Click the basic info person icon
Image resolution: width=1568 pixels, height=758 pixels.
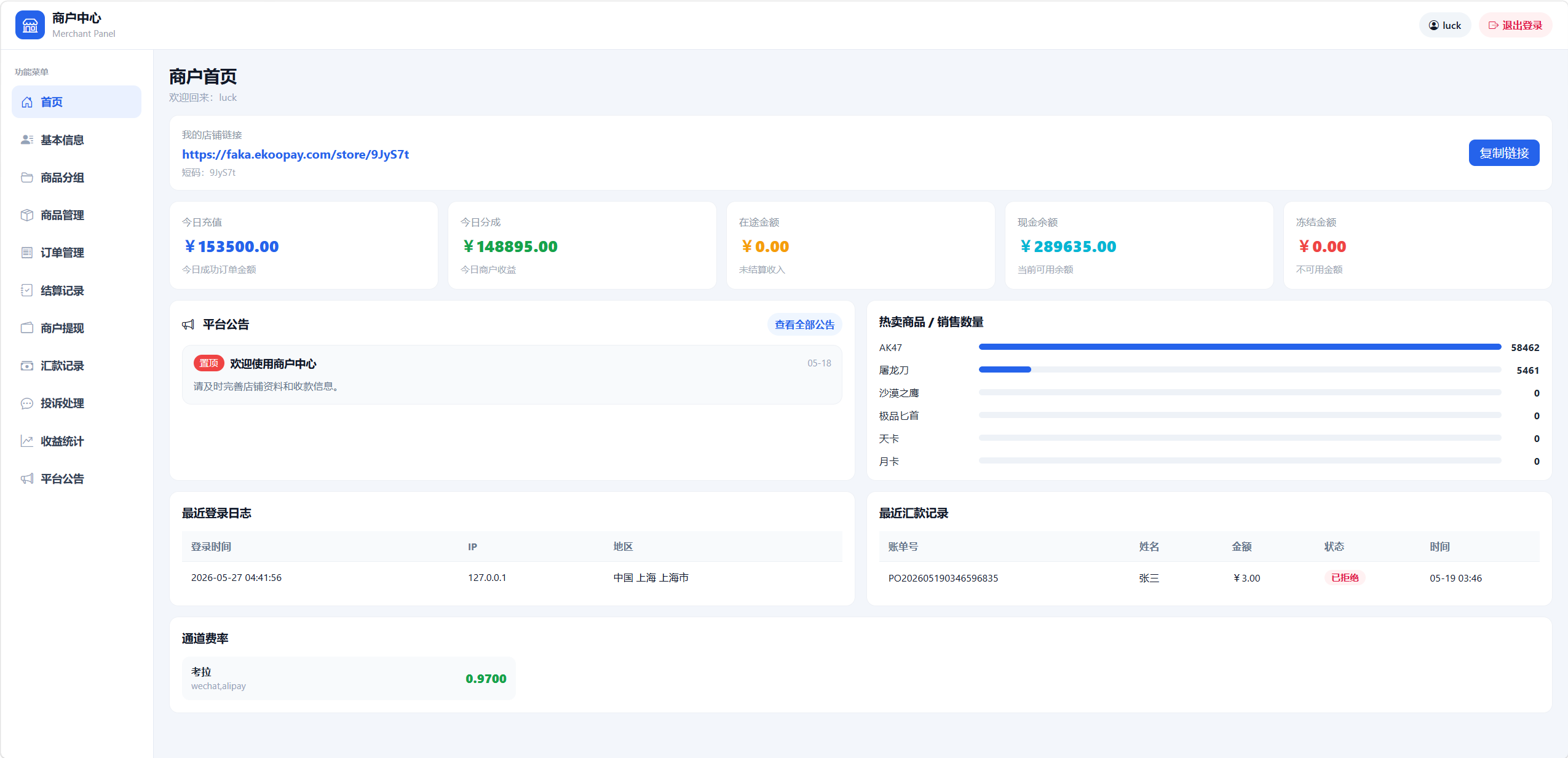coord(27,140)
